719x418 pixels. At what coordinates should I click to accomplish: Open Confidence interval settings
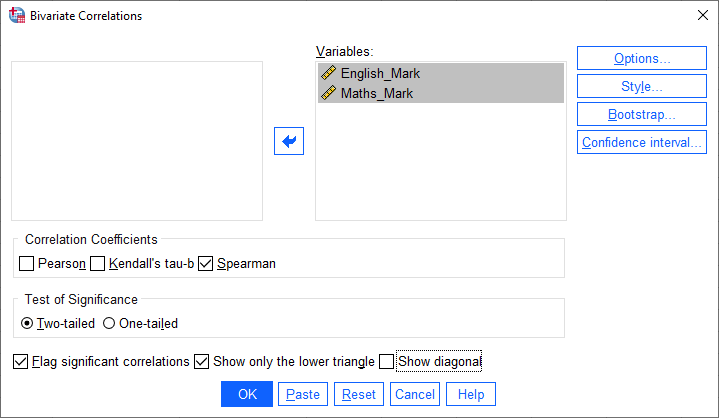[641, 143]
